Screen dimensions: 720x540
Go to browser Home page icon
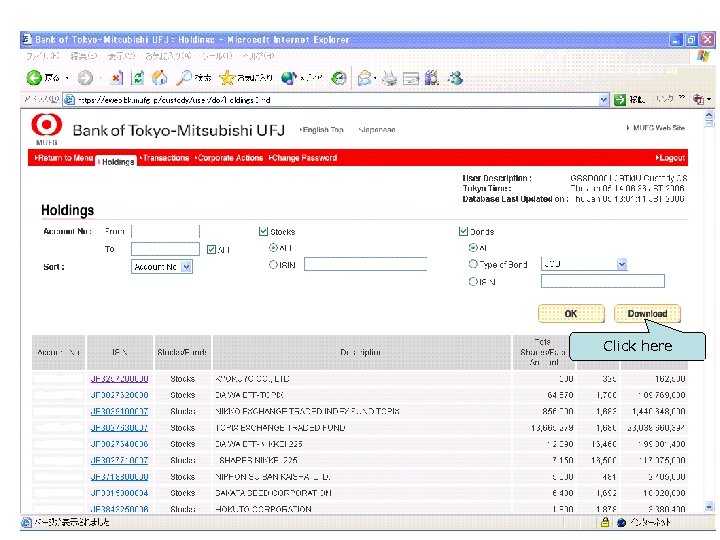160,78
